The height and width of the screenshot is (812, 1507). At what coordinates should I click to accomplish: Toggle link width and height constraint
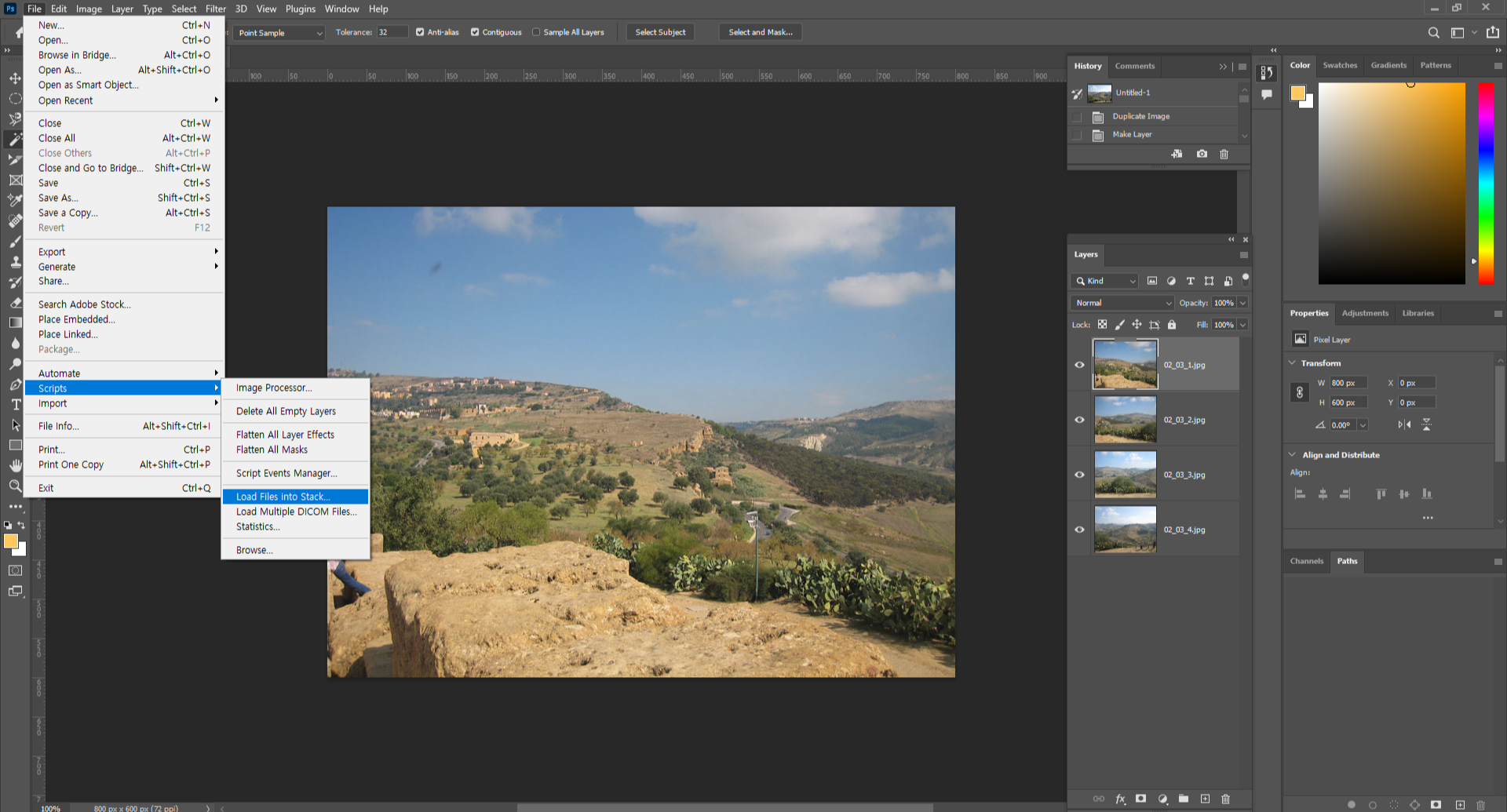(1299, 392)
